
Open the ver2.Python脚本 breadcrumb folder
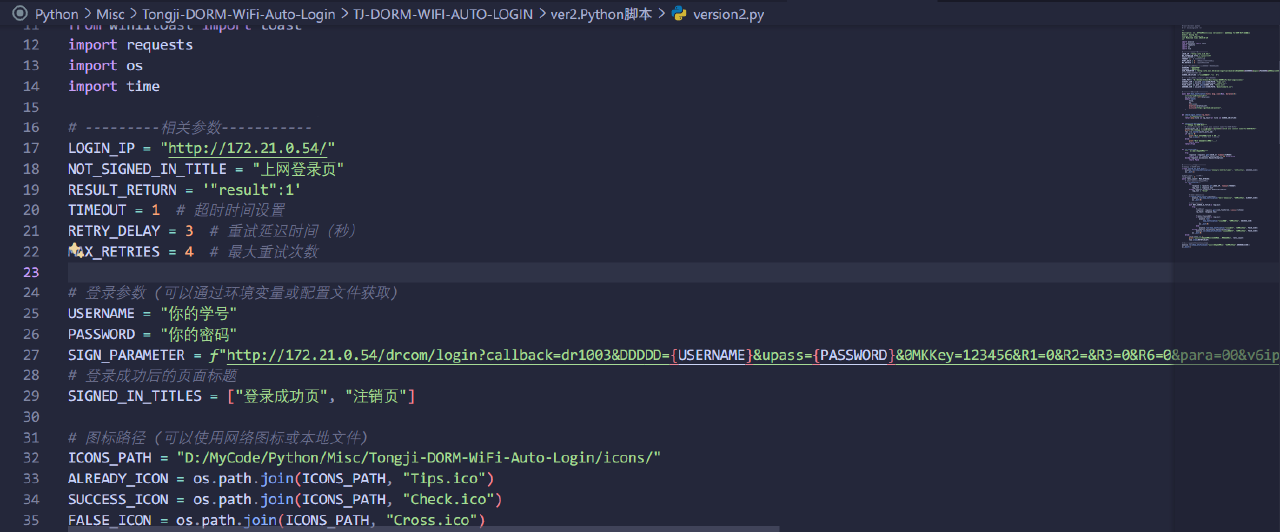tap(601, 14)
